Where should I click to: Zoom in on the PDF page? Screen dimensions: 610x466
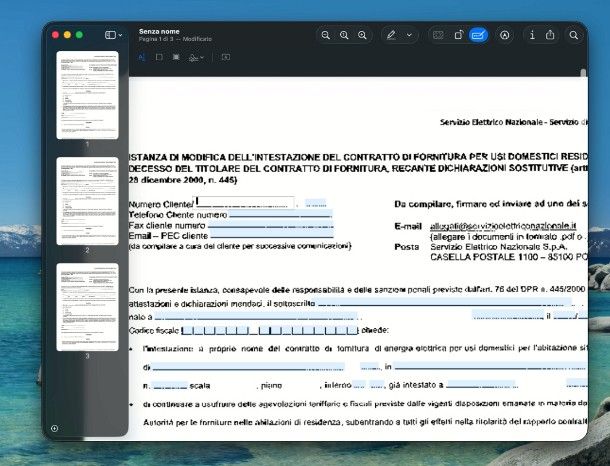click(362, 35)
